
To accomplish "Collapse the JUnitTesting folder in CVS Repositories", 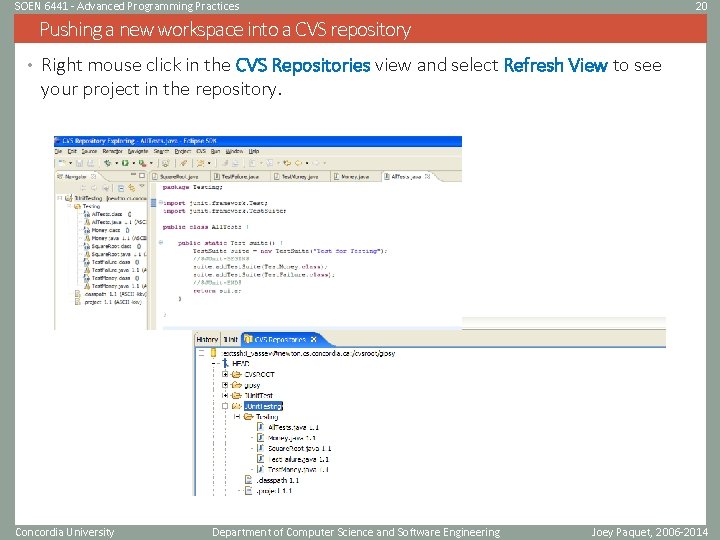I will (x=225, y=406).
